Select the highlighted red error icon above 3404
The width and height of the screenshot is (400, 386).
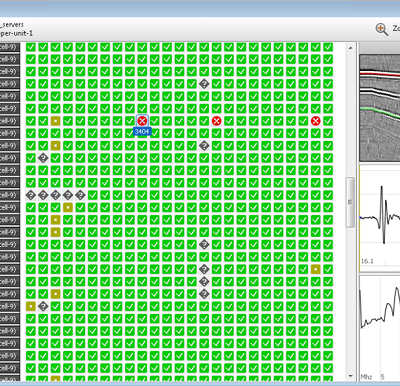click(x=142, y=121)
